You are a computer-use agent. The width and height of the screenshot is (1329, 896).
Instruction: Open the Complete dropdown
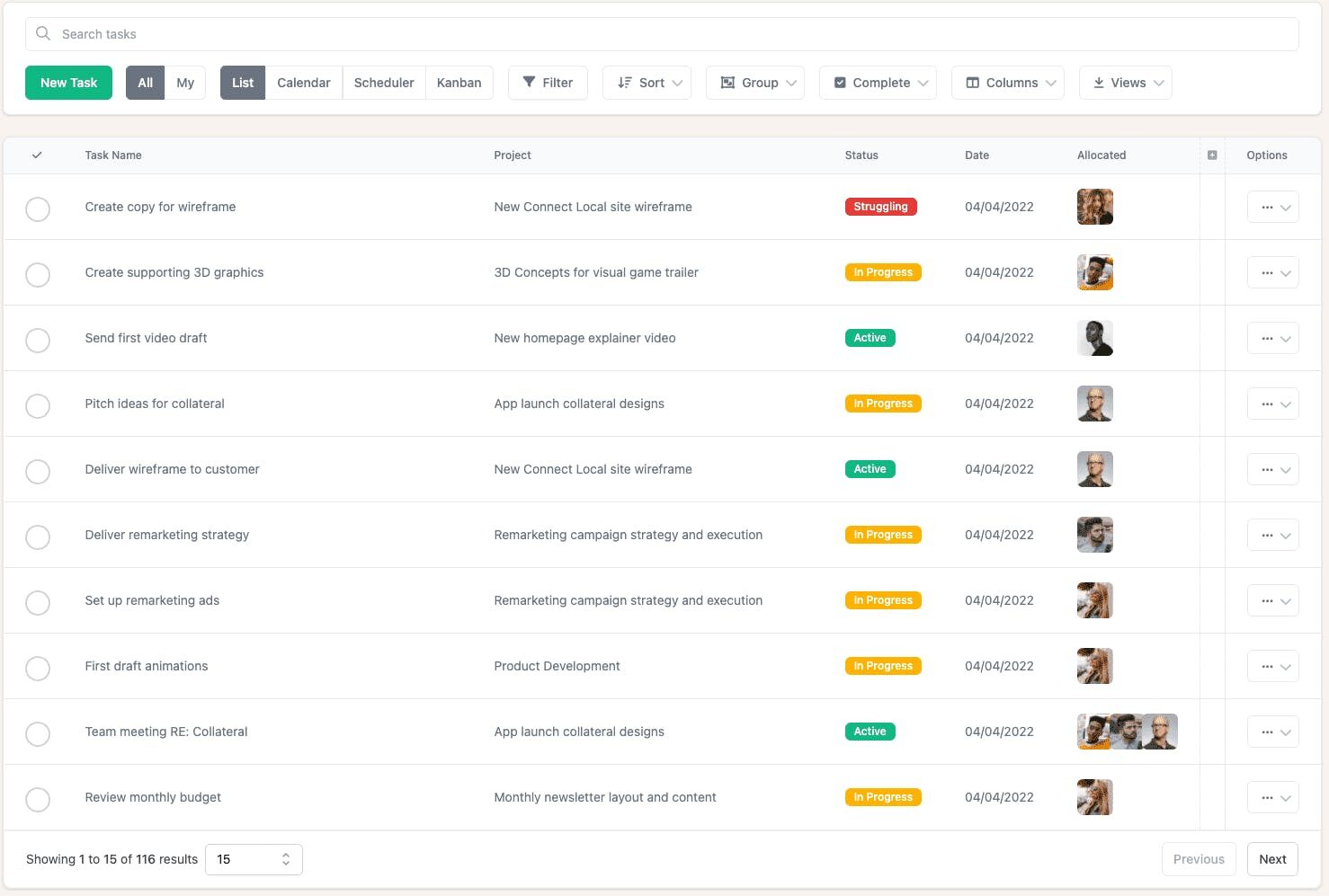pyautogui.click(x=878, y=83)
